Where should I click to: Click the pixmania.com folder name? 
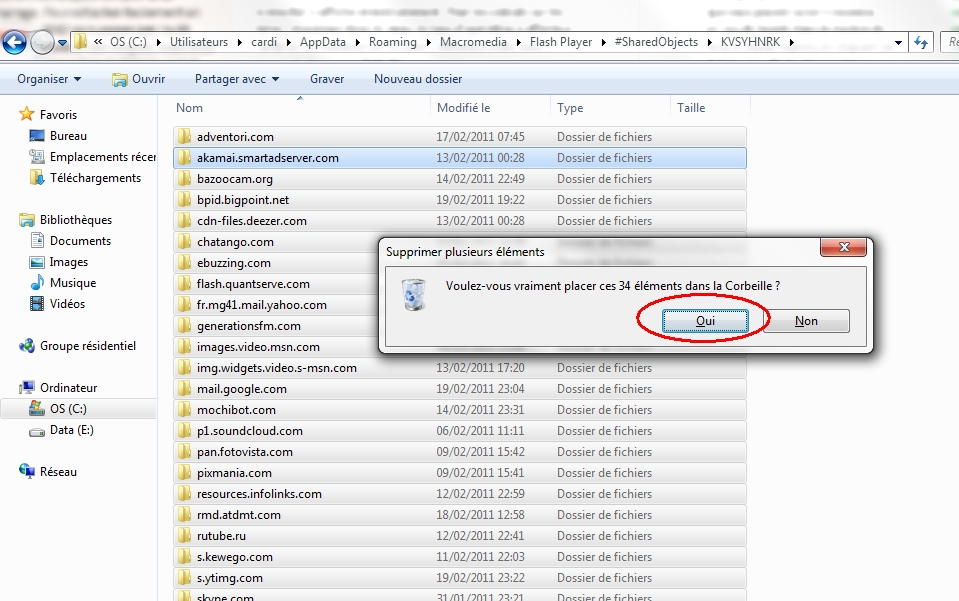[234, 473]
